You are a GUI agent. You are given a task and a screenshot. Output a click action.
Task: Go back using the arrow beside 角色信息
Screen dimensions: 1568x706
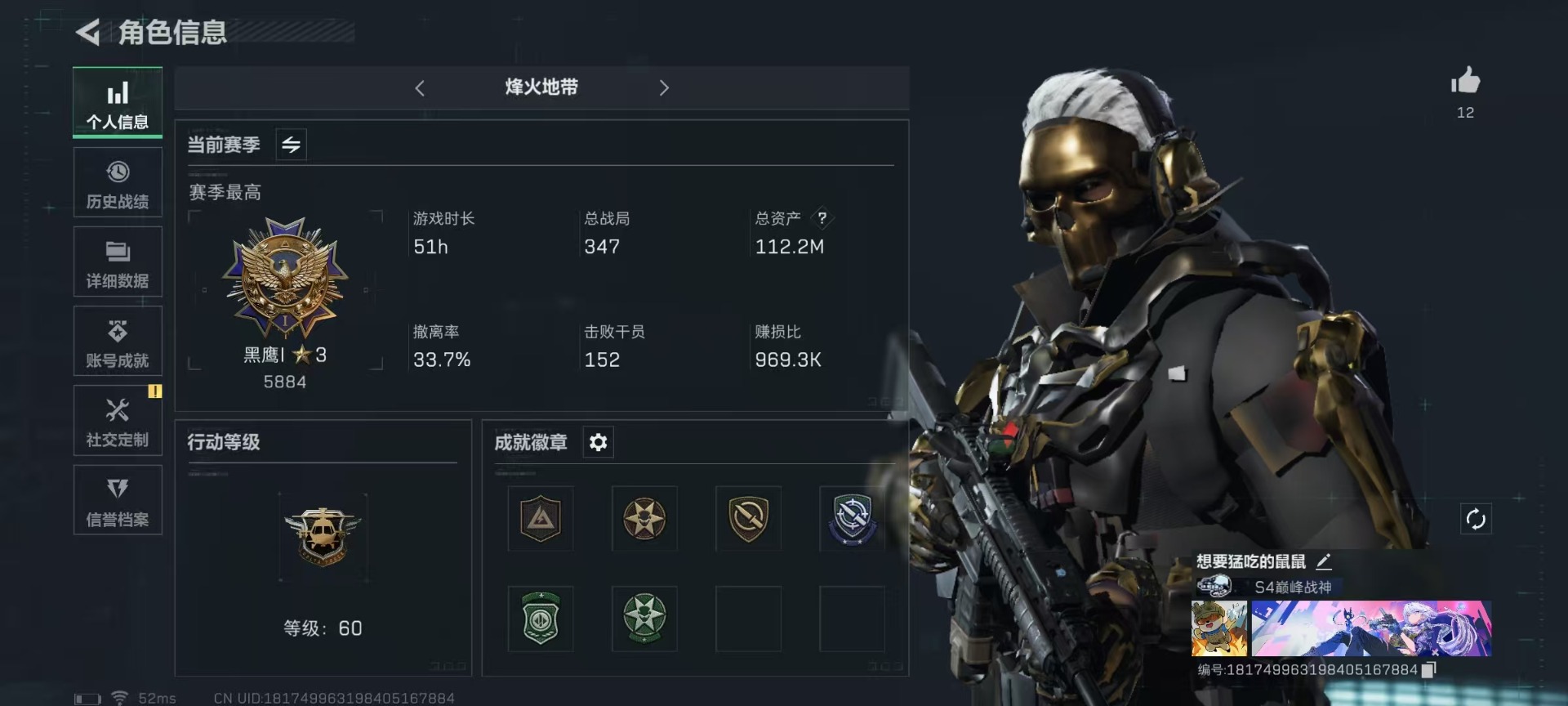tap(88, 33)
